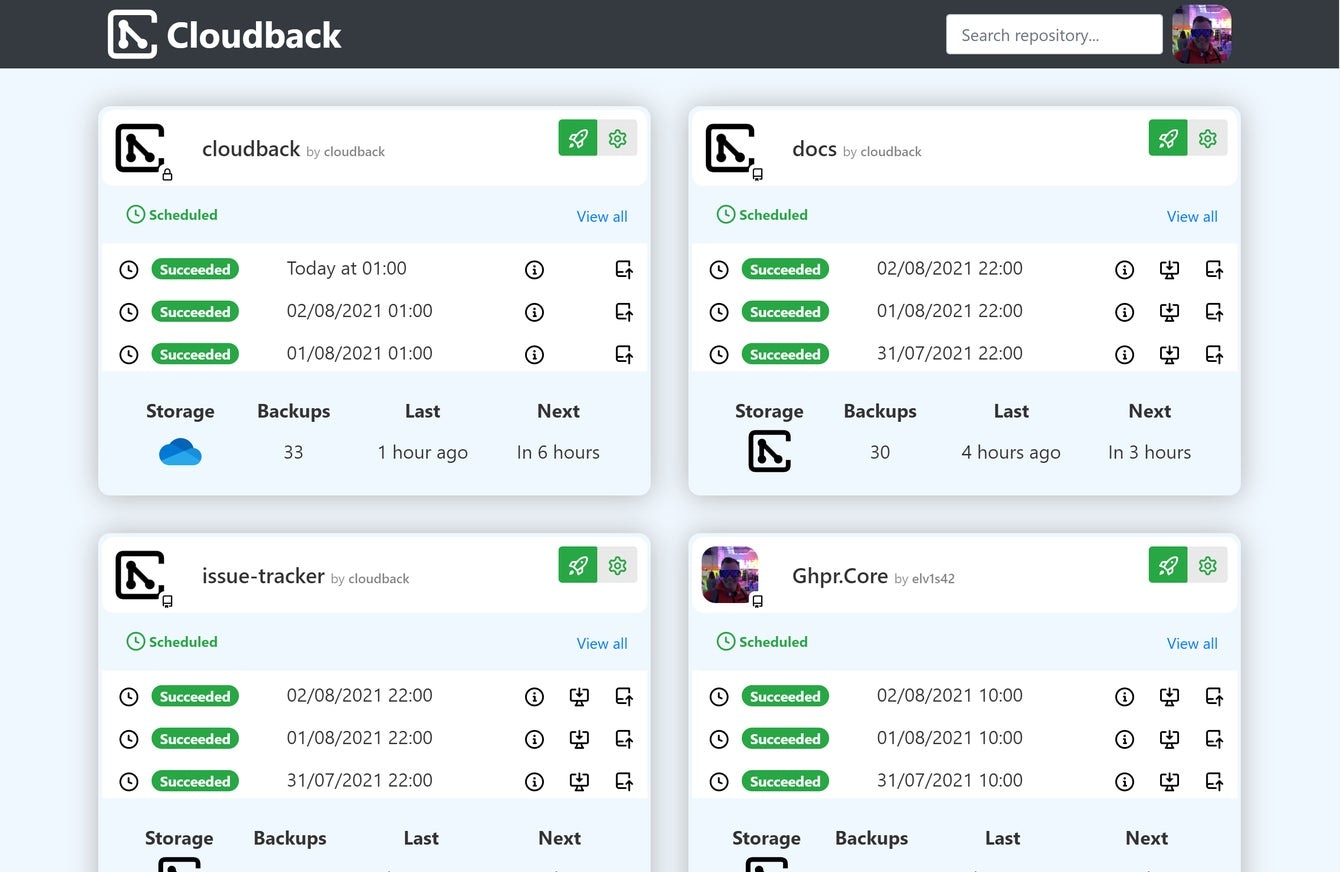
Task: Restore the 02/08/2021 docs backup
Action: 1214,269
